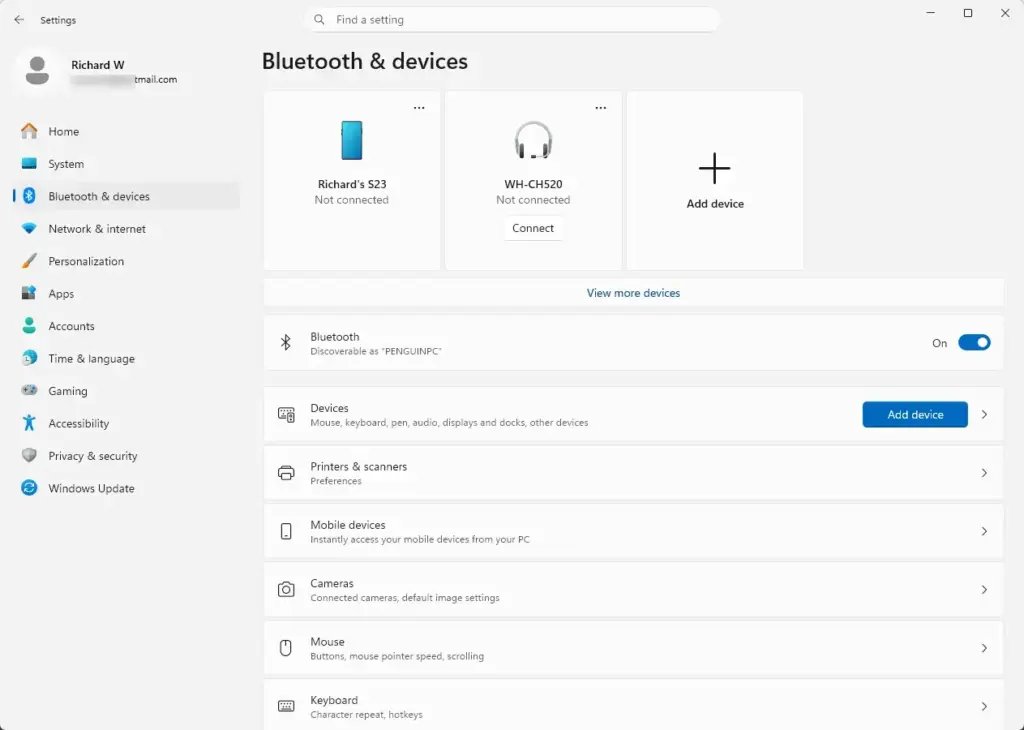The image size is (1024, 730).
Task: Click the Gaming controller icon
Action: point(29,390)
